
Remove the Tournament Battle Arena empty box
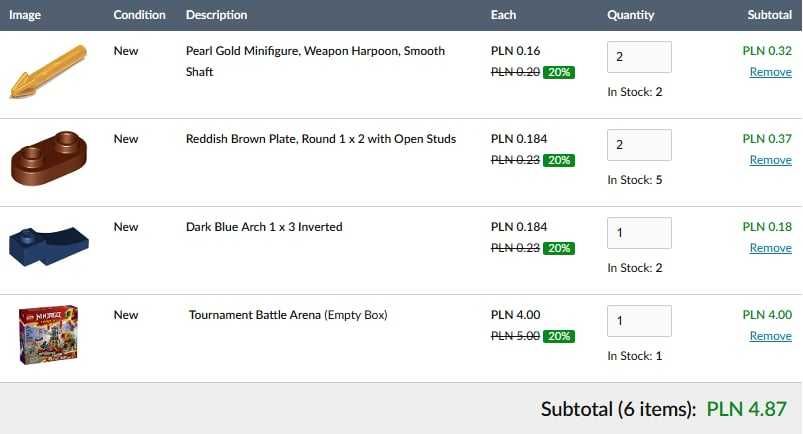click(x=770, y=336)
